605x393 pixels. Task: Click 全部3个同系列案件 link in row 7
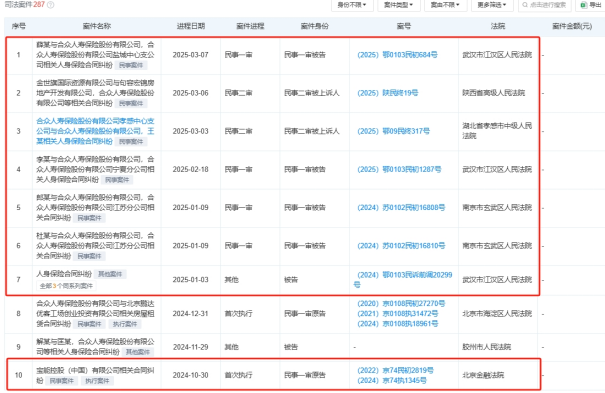[x=66, y=286]
